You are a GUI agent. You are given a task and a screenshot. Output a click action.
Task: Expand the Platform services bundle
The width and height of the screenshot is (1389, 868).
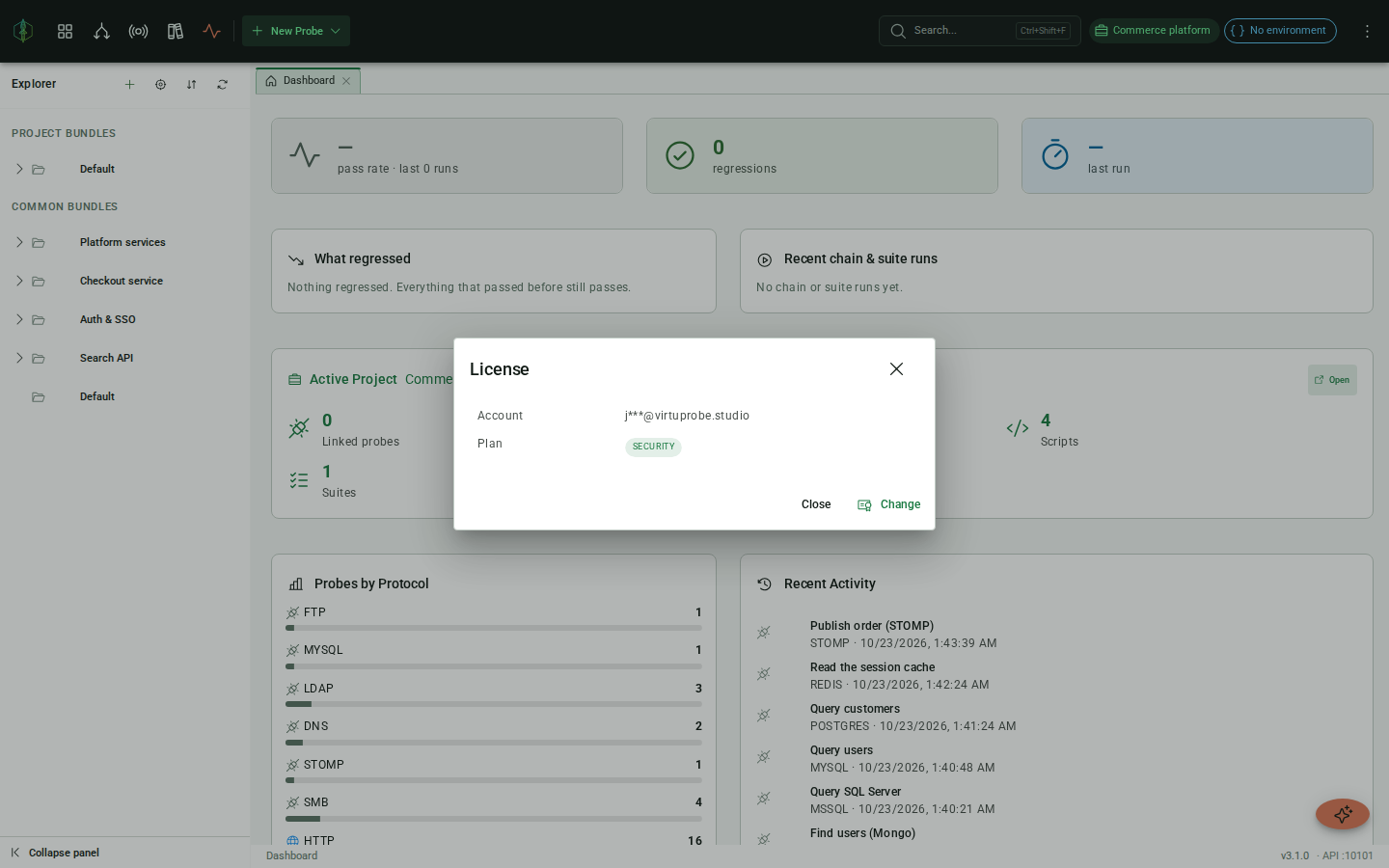click(x=19, y=242)
